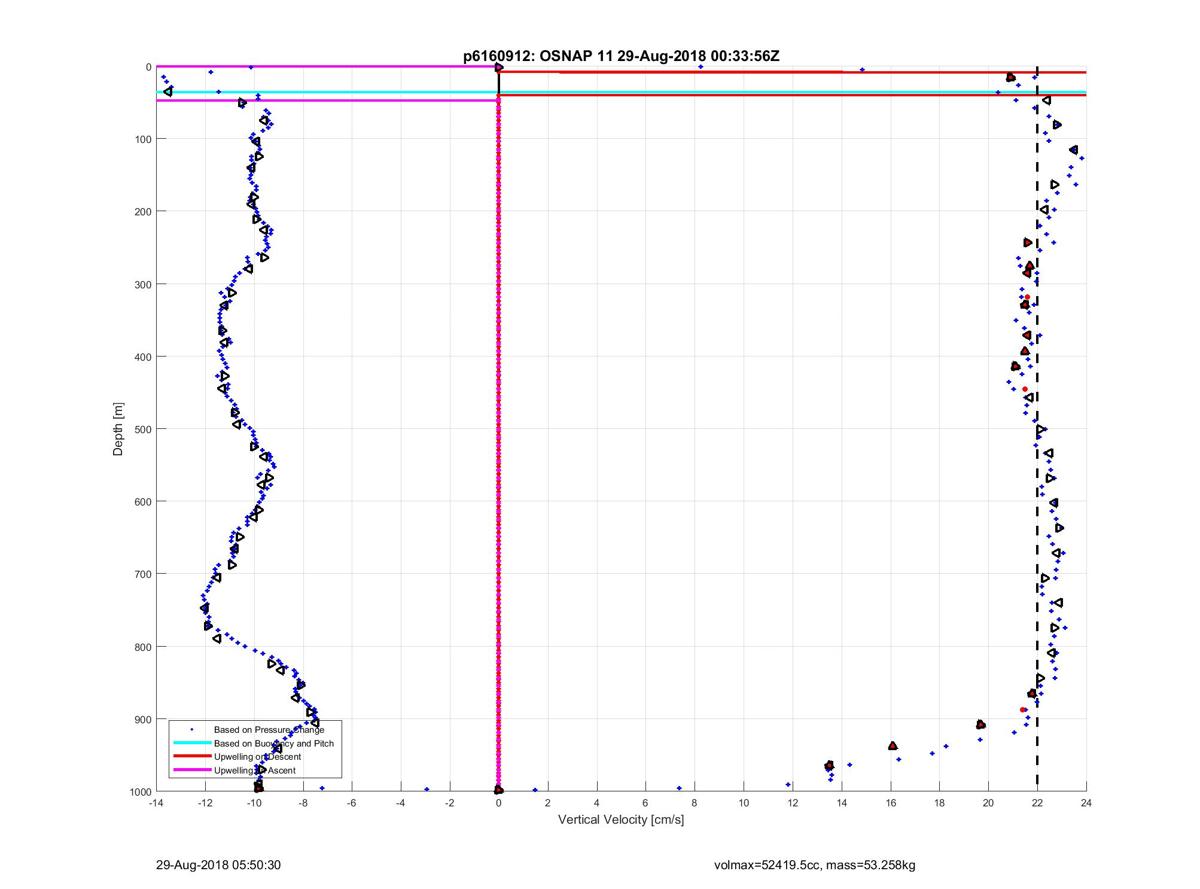The width and height of the screenshot is (1200, 889).
Task: Click velocity axis tick label '-12'
Action: tap(204, 803)
